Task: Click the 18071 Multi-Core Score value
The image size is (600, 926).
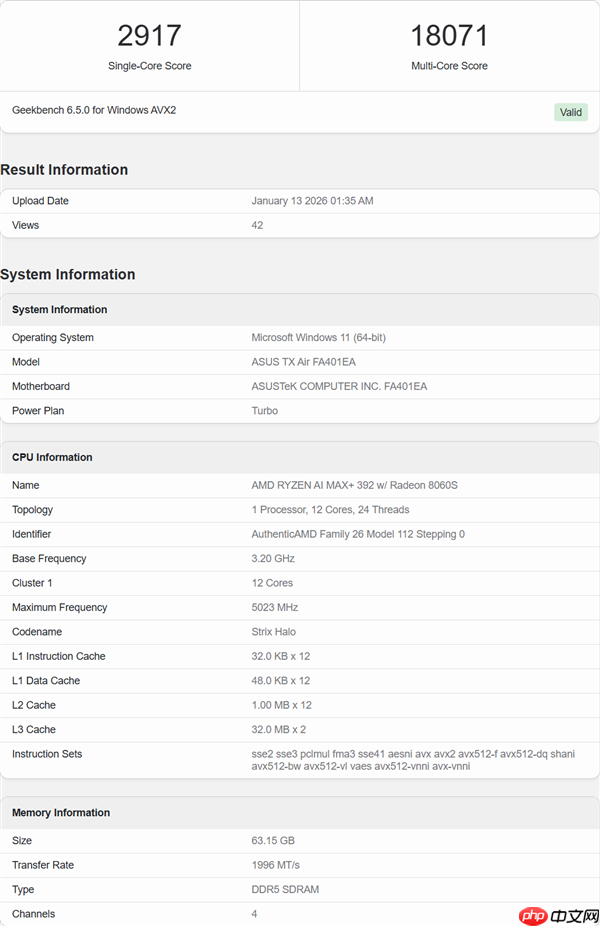Action: click(449, 36)
